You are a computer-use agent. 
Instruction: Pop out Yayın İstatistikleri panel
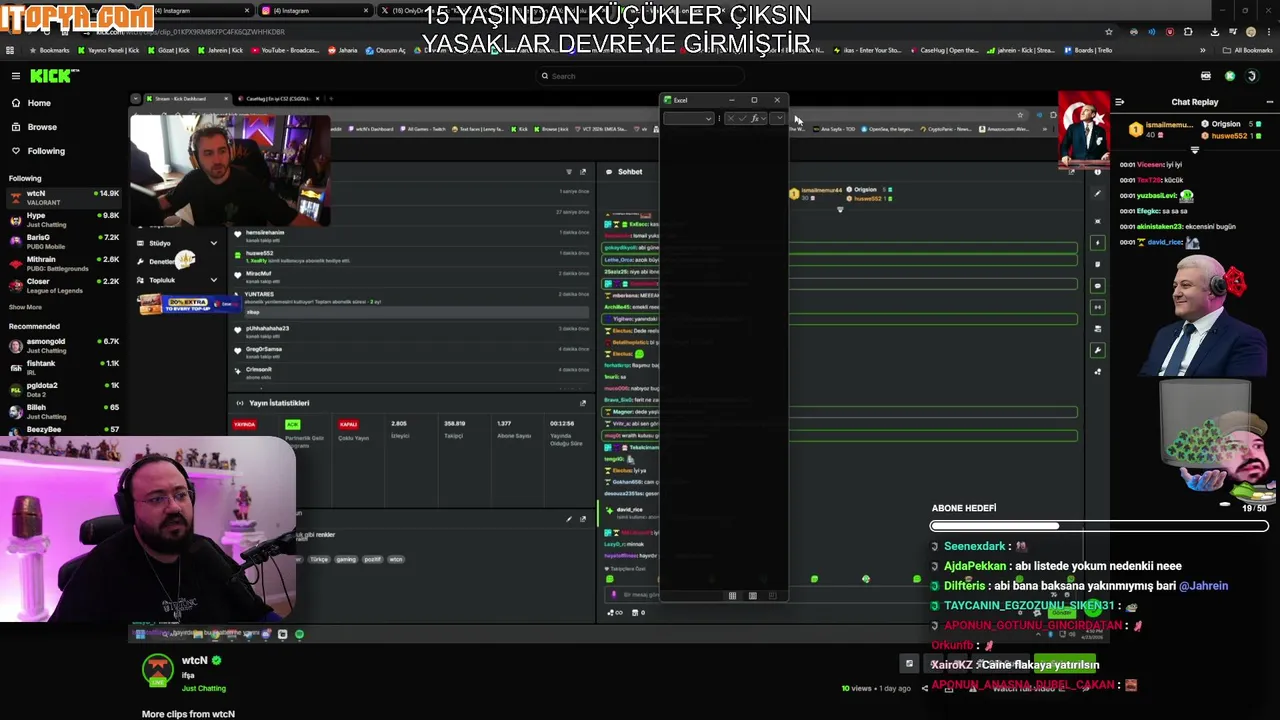point(583,403)
